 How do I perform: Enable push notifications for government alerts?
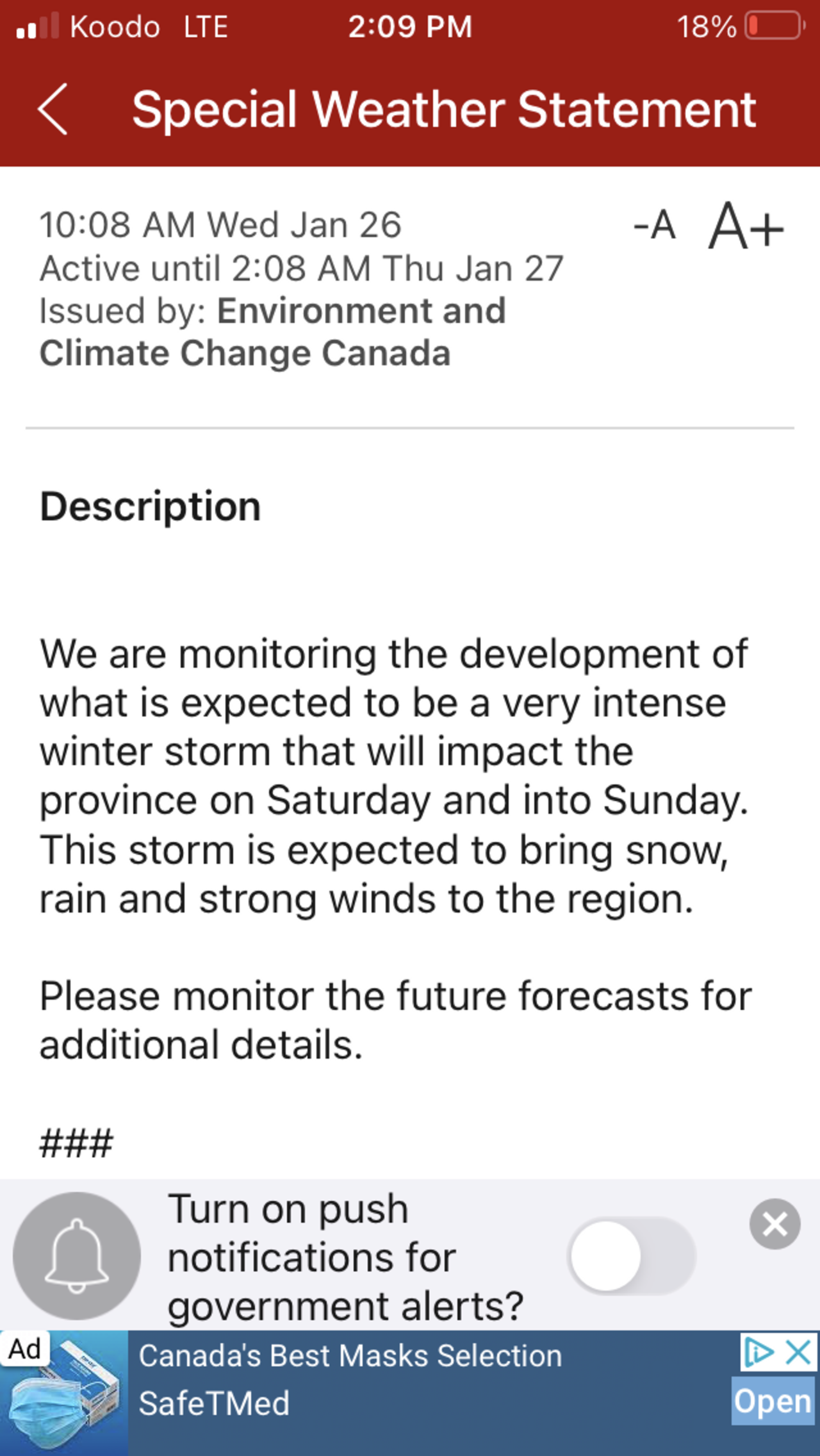tap(632, 1255)
